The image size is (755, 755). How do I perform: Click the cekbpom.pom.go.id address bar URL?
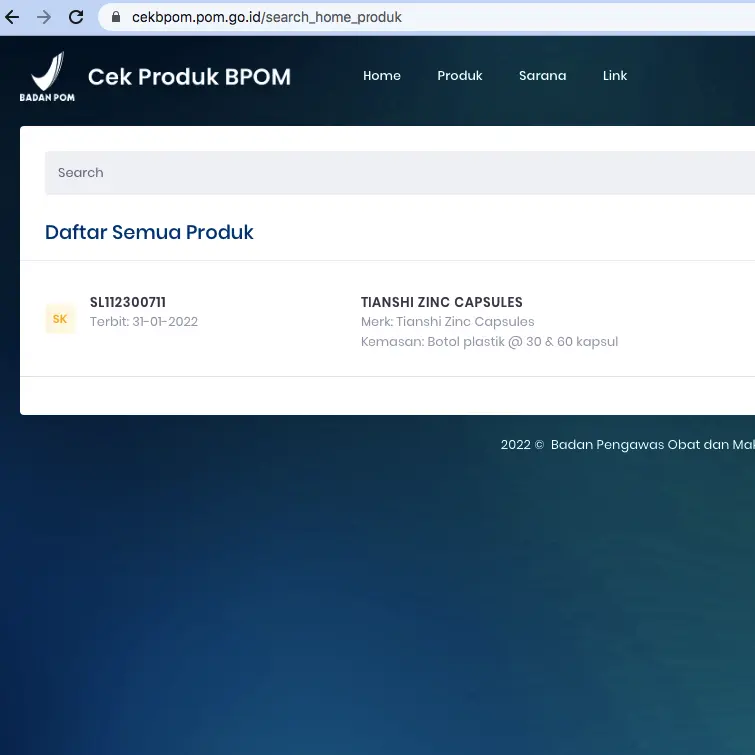coord(266,17)
